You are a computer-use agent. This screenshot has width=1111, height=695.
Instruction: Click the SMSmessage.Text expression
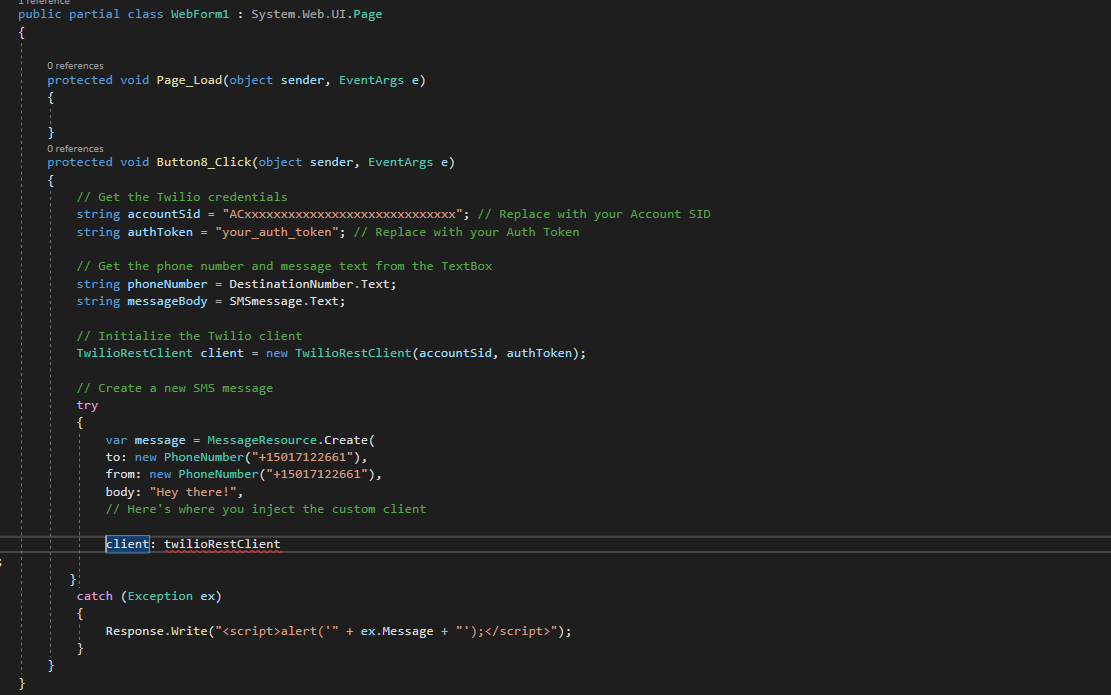pyautogui.click(x=283, y=301)
